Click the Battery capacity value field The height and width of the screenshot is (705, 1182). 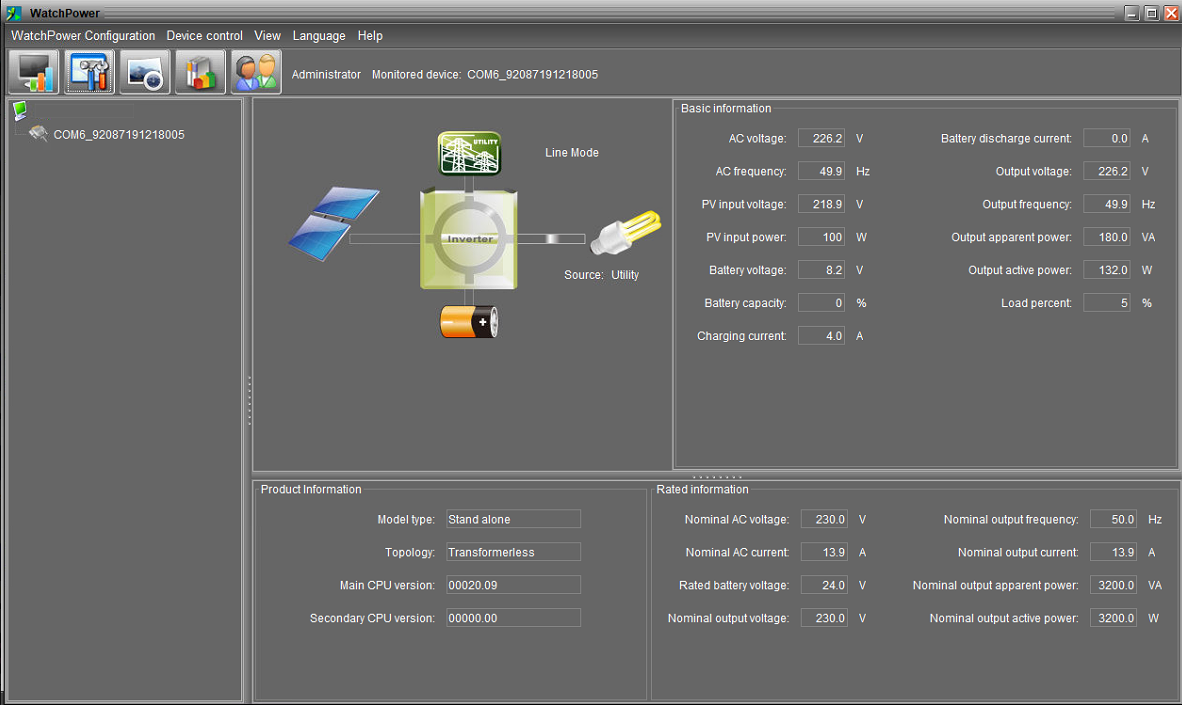[x=821, y=303]
